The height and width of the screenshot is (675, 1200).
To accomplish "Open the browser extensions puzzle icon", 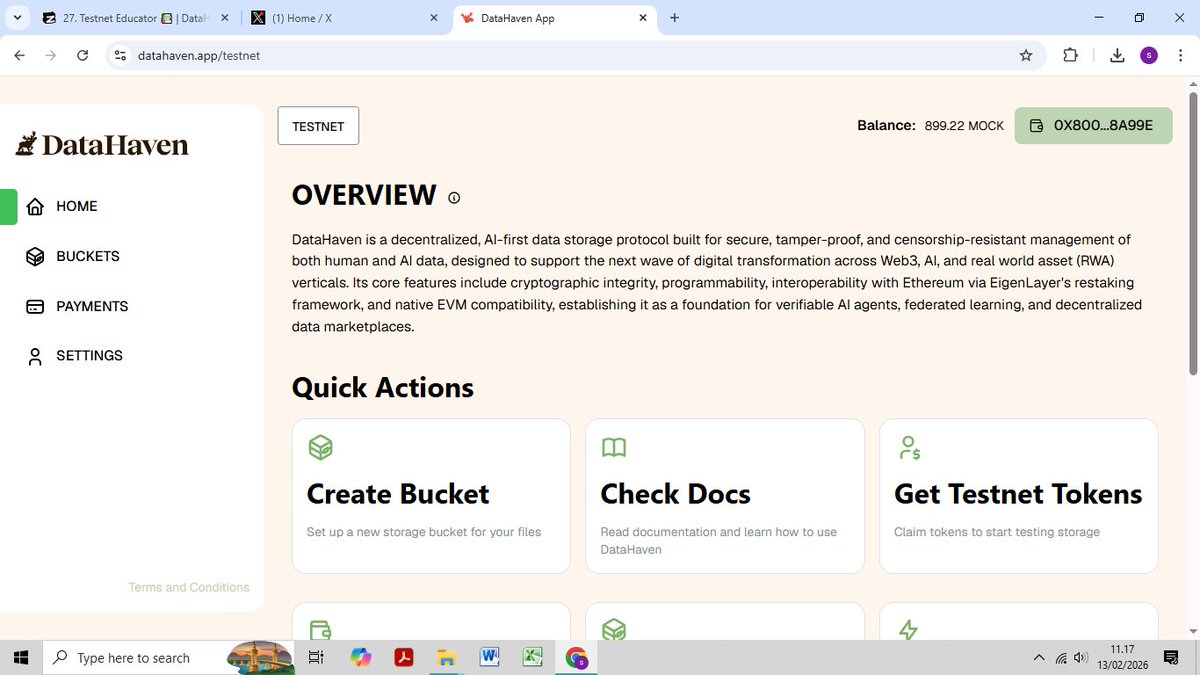I will pos(1070,56).
